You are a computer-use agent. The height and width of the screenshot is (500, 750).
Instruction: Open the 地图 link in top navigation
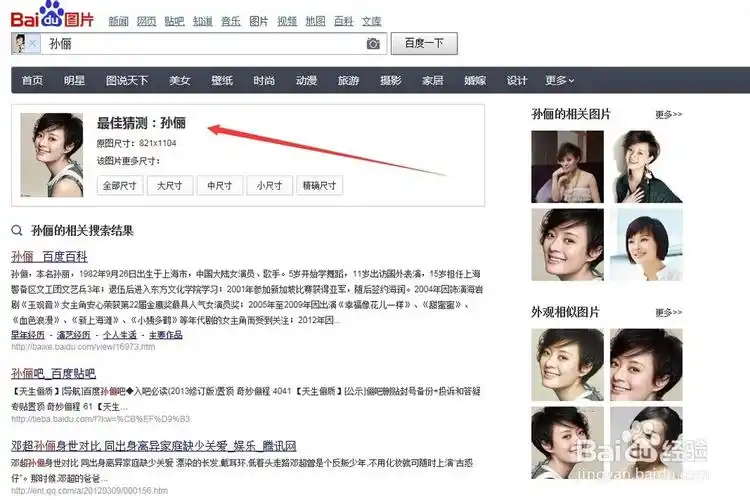315,21
